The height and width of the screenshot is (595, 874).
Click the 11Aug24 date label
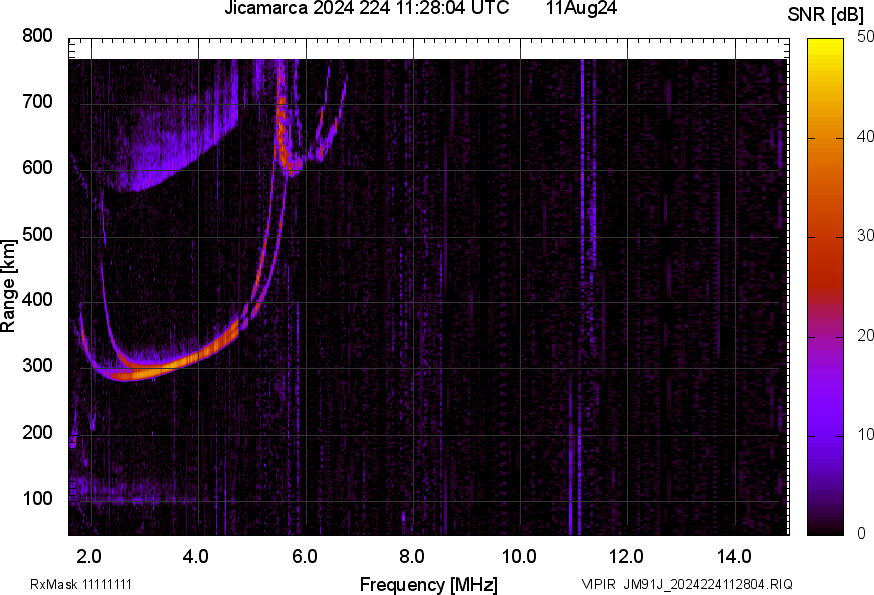pyautogui.click(x=581, y=9)
